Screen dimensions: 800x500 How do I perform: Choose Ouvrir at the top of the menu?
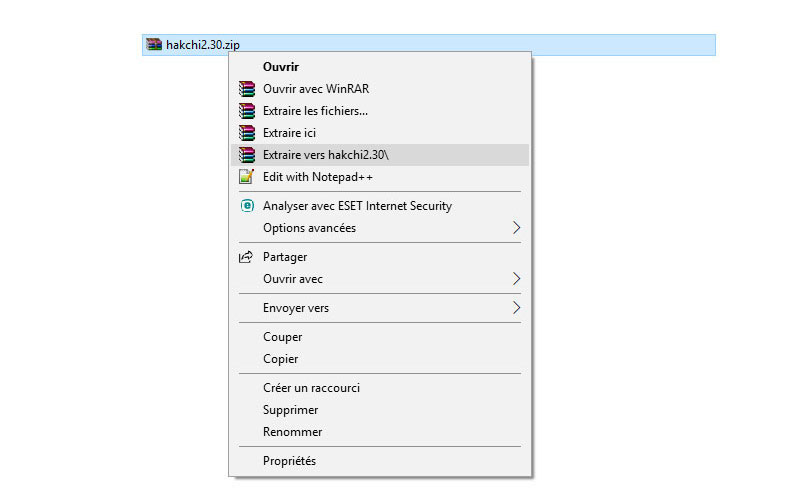[280, 66]
